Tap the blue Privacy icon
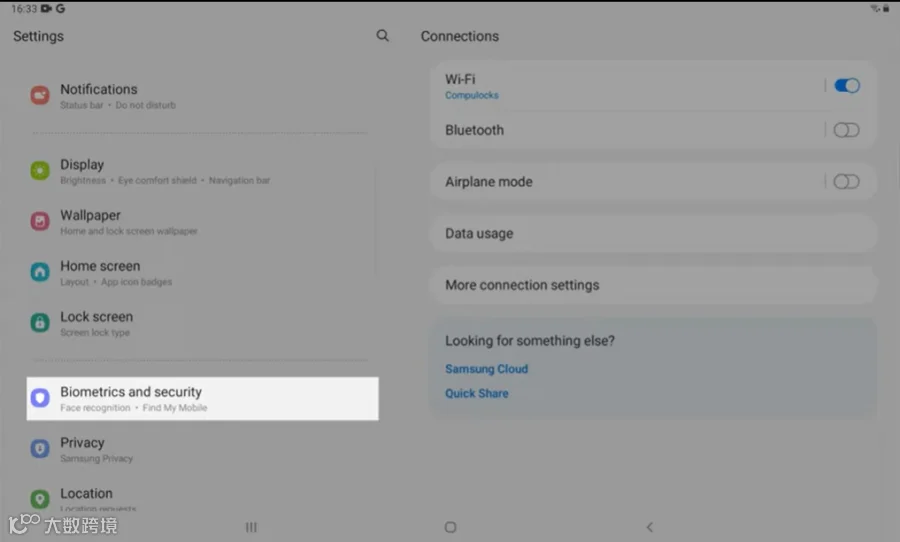Viewport: 900px width, 542px height. (40, 448)
